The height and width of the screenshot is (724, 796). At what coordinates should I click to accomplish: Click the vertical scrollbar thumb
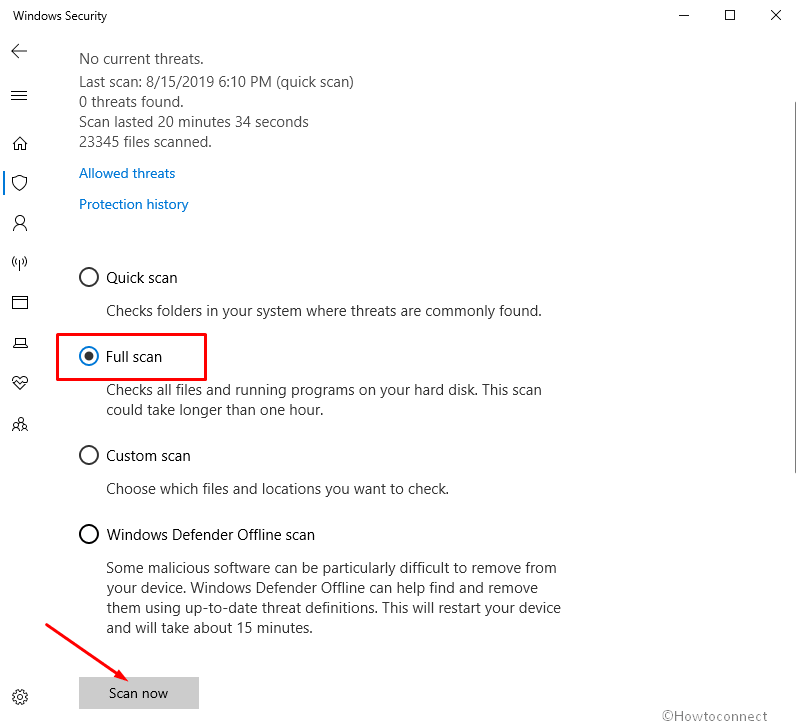(x=793, y=287)
